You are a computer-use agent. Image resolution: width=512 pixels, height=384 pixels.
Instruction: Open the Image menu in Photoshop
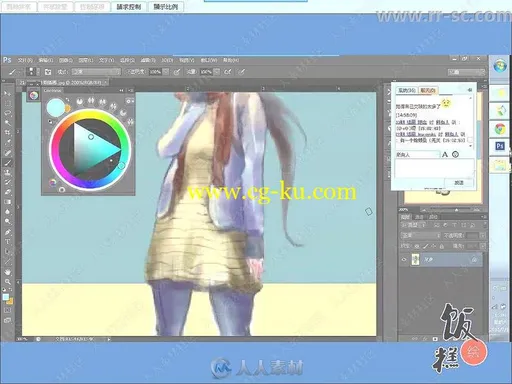[66, 60]
